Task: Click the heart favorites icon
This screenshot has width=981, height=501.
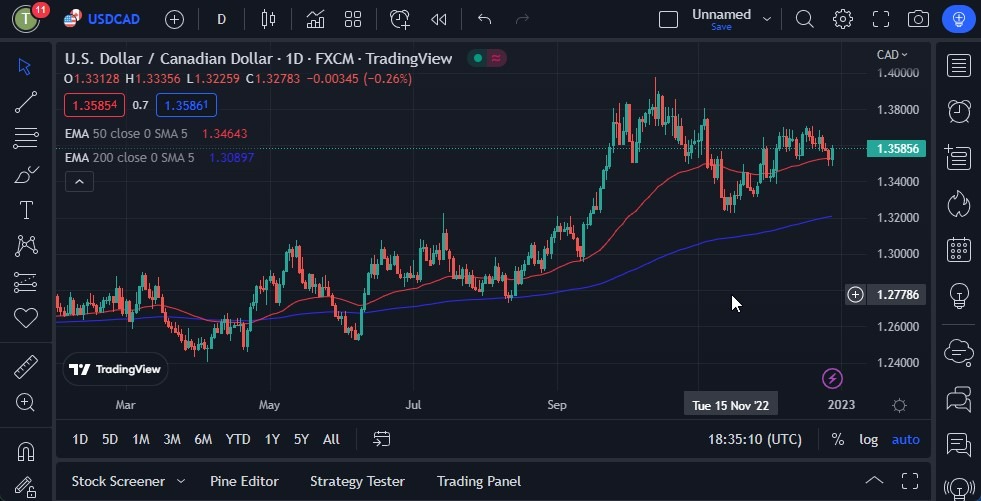Action: (26, 318)
